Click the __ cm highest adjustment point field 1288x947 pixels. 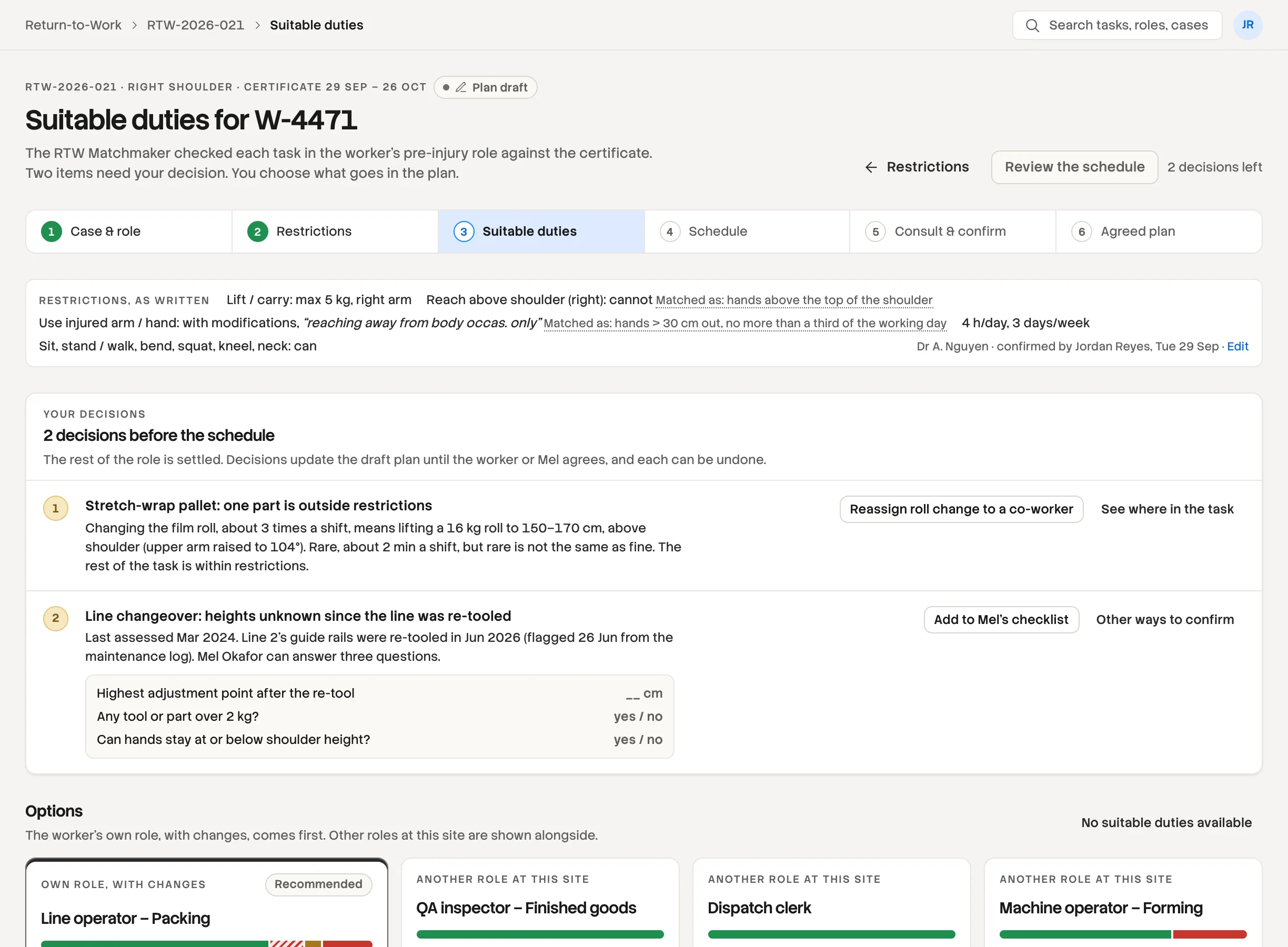point(643,693)
